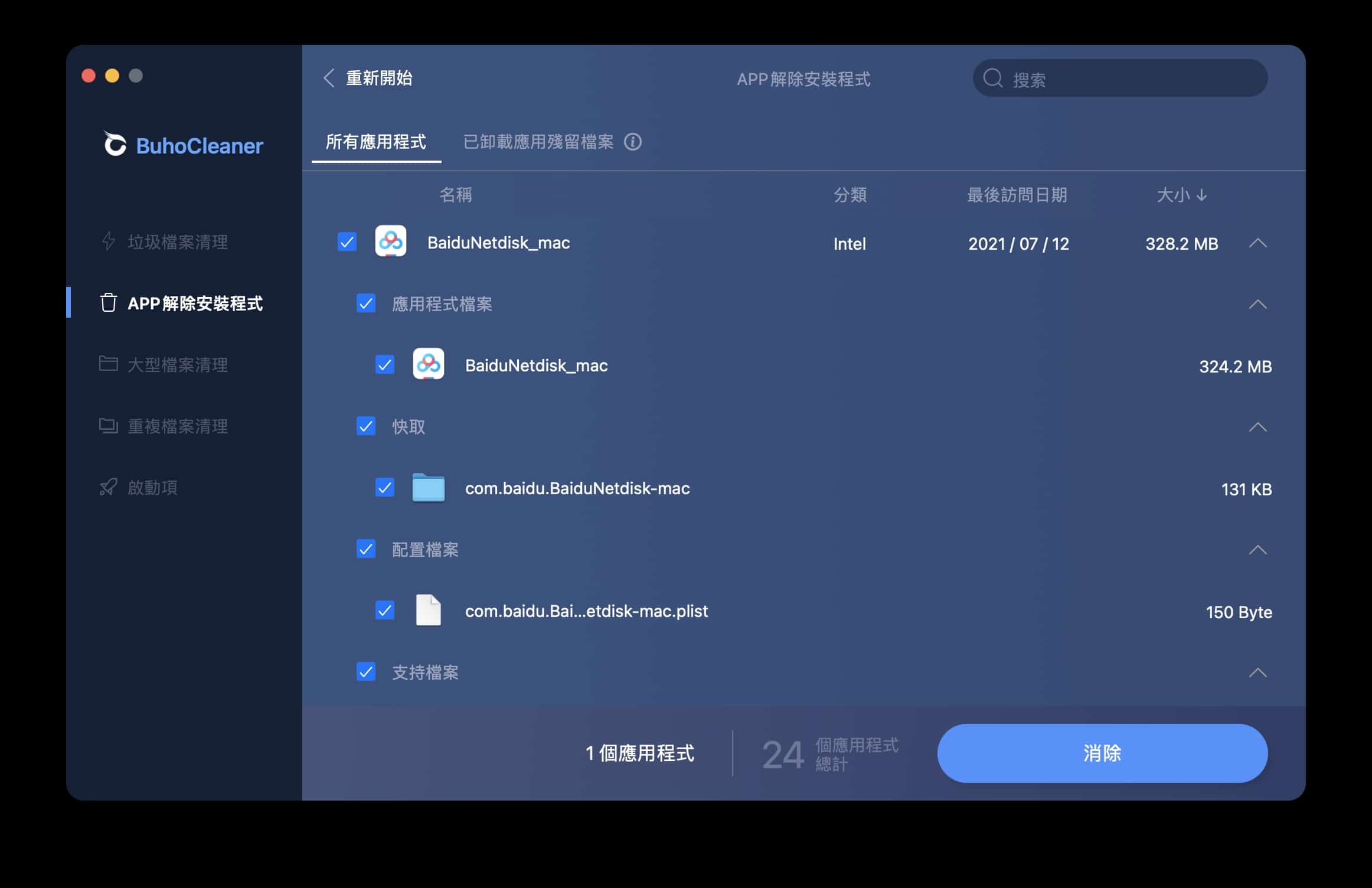Click the 2021 / 07 / 12 date value
Image resolution: width=1372 pixels, height=888 pixels.
pyautogui.click(x=1018, y=243)
